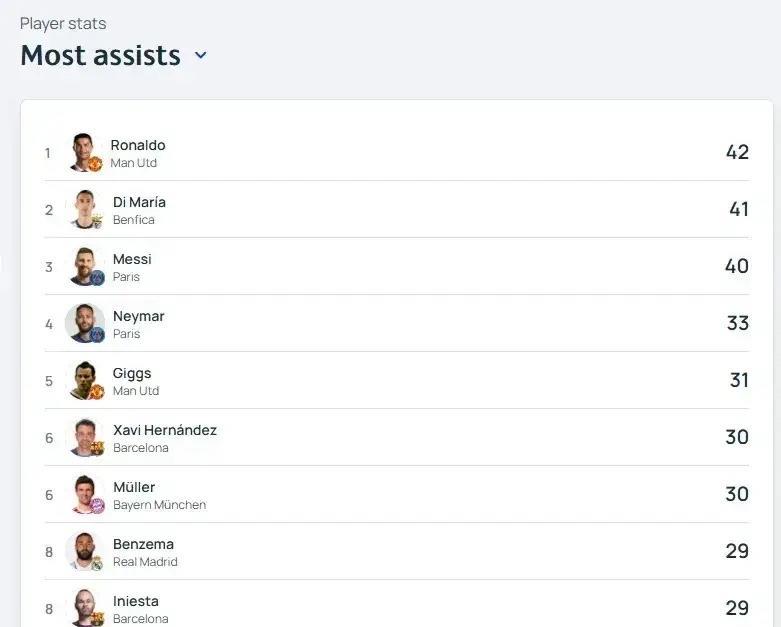
Task: Open the Most assists dropdown chevron
Action: point(200,56)
